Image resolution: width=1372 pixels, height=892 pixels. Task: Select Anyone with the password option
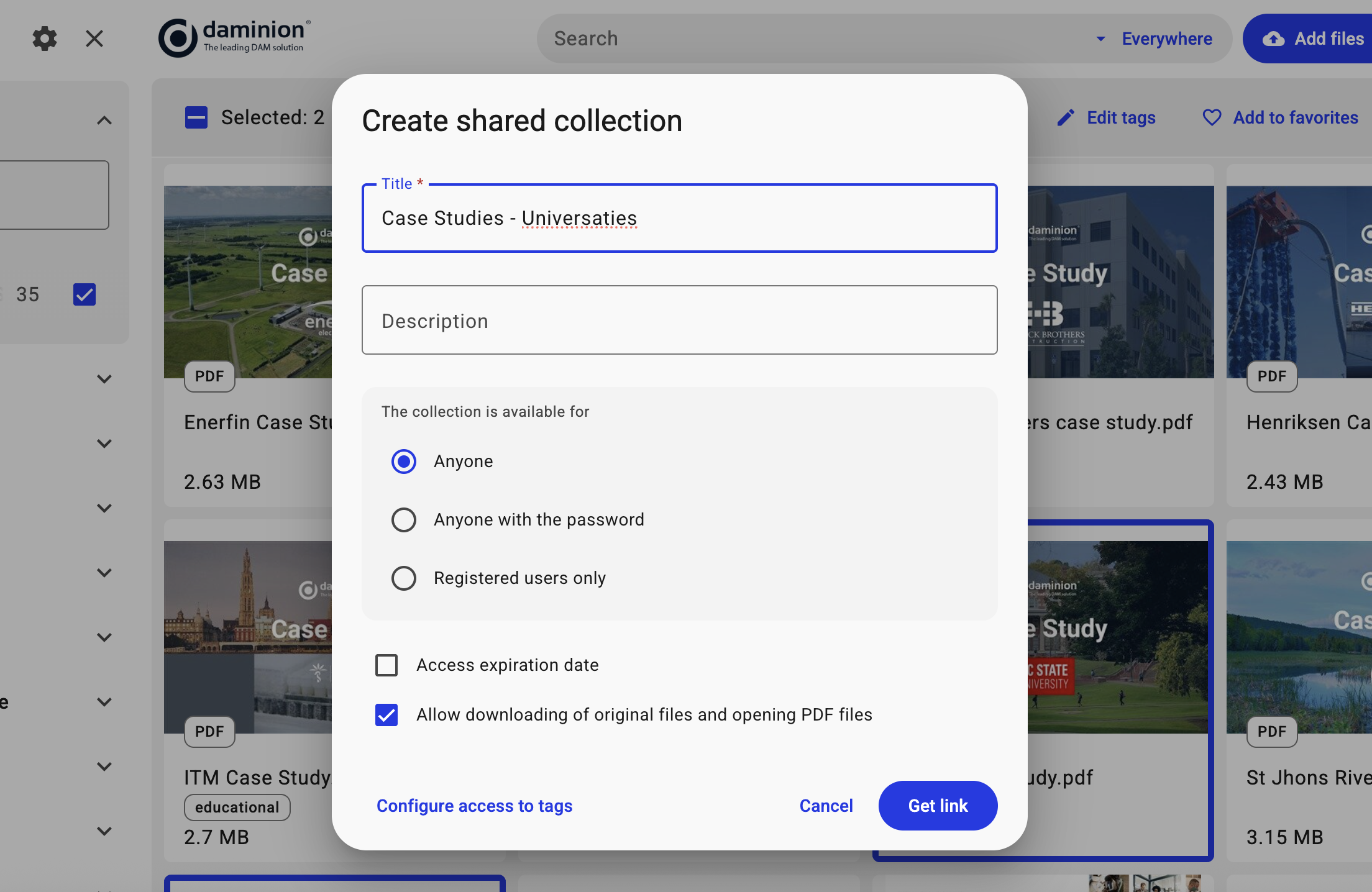pos(404,520)
